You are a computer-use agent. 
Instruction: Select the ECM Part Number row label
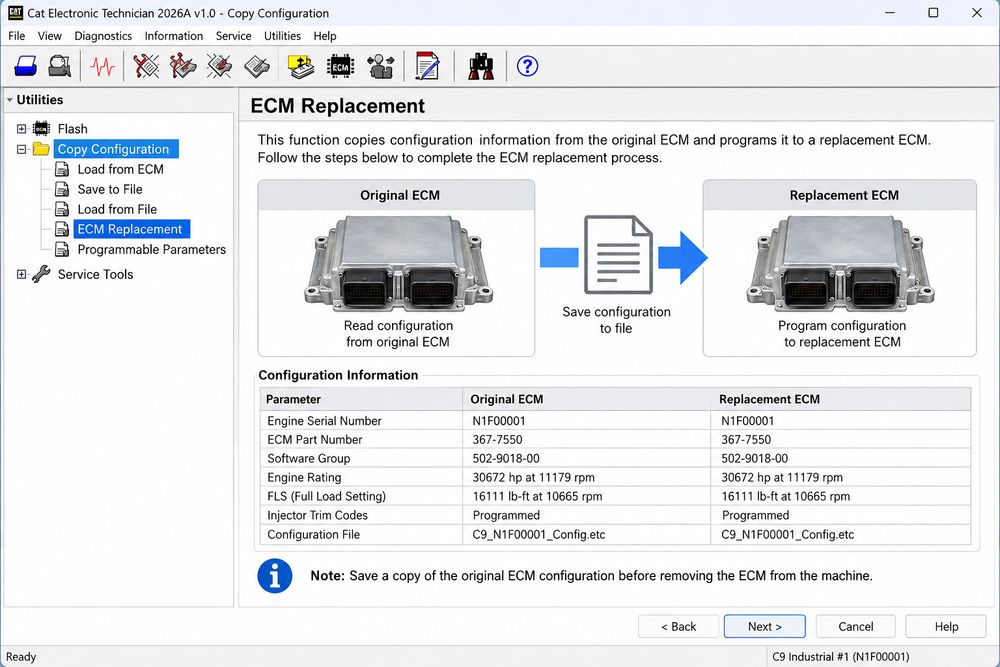point(314,439)
